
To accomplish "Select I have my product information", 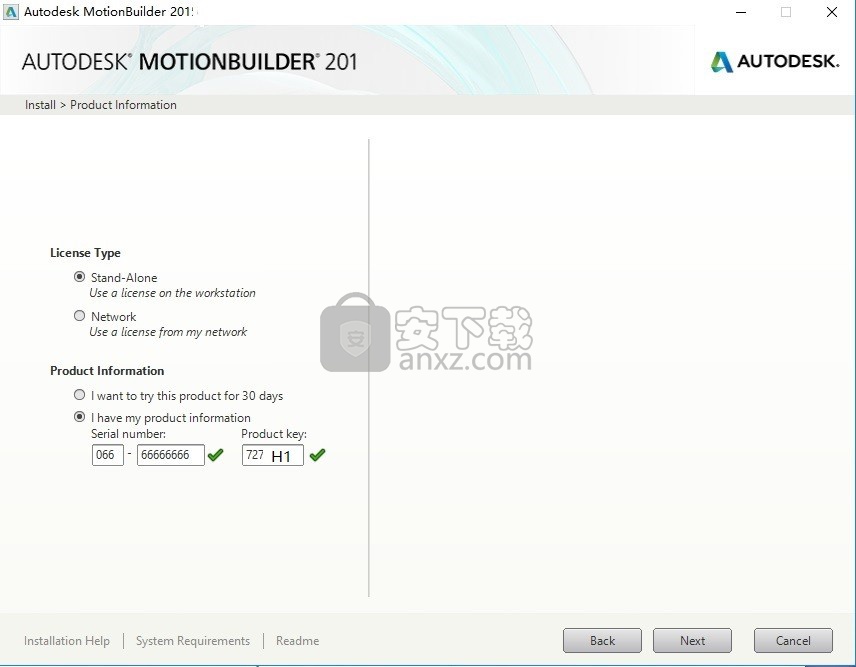I will click(80, 417).
